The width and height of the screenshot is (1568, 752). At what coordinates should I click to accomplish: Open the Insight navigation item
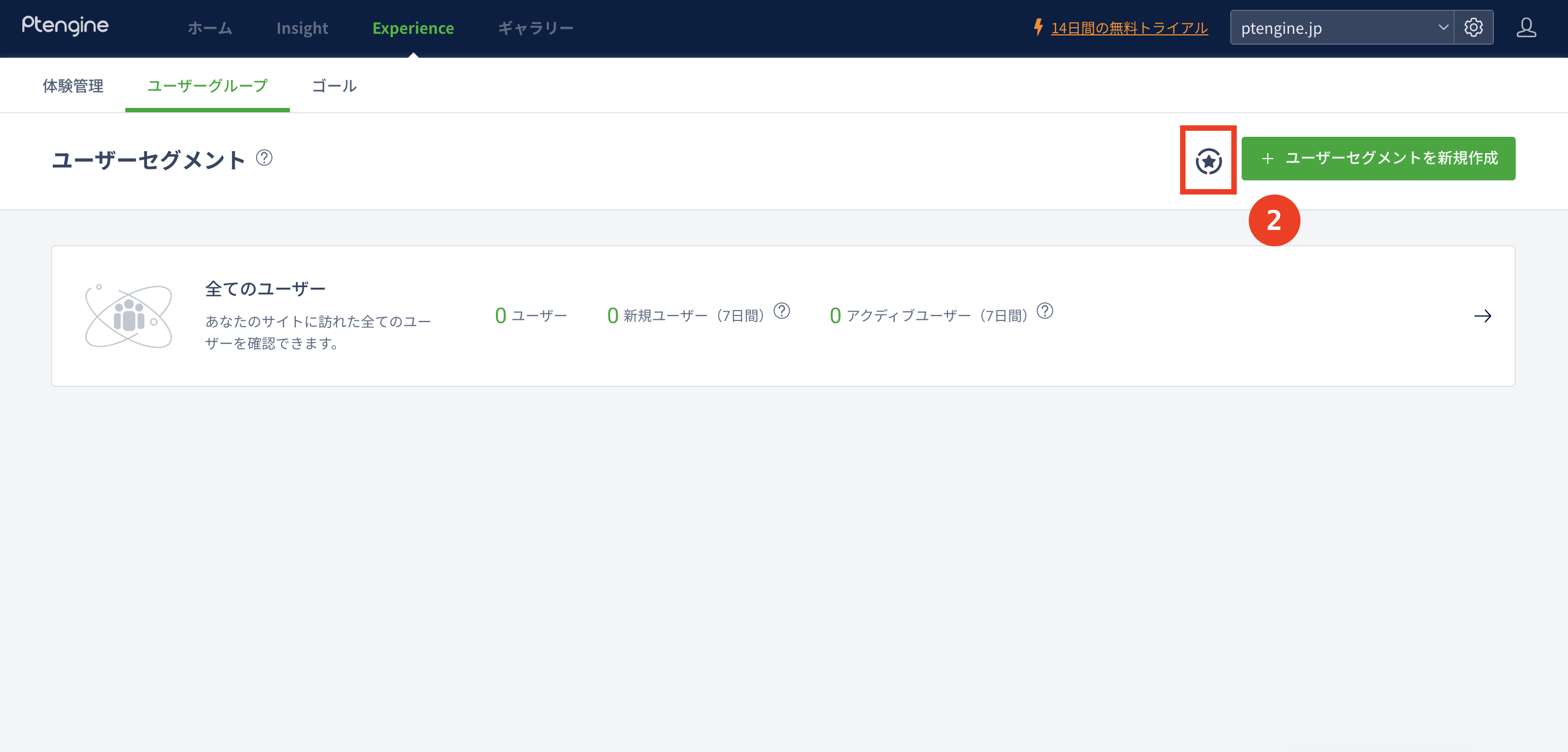tap(302, 28)
